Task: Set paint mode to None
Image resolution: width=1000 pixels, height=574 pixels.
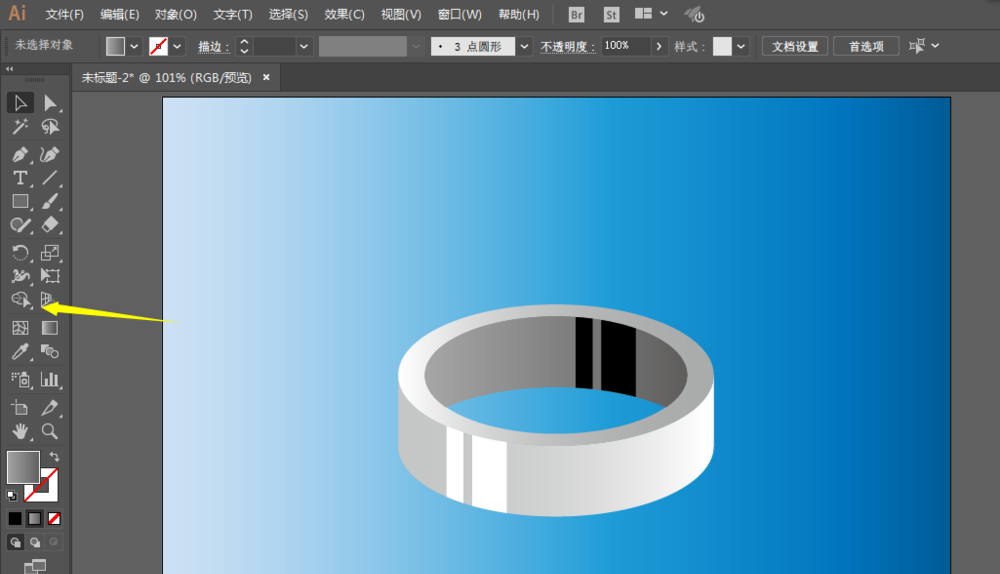Action: (x=54, y=518)
